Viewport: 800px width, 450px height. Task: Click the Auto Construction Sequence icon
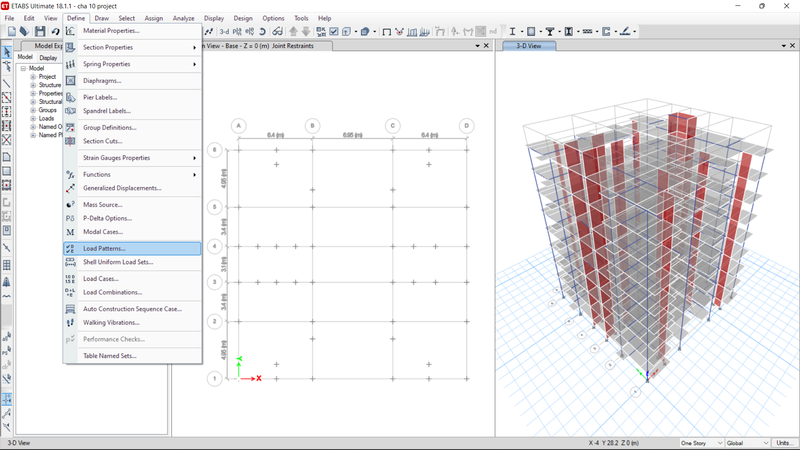pos(70,309)
